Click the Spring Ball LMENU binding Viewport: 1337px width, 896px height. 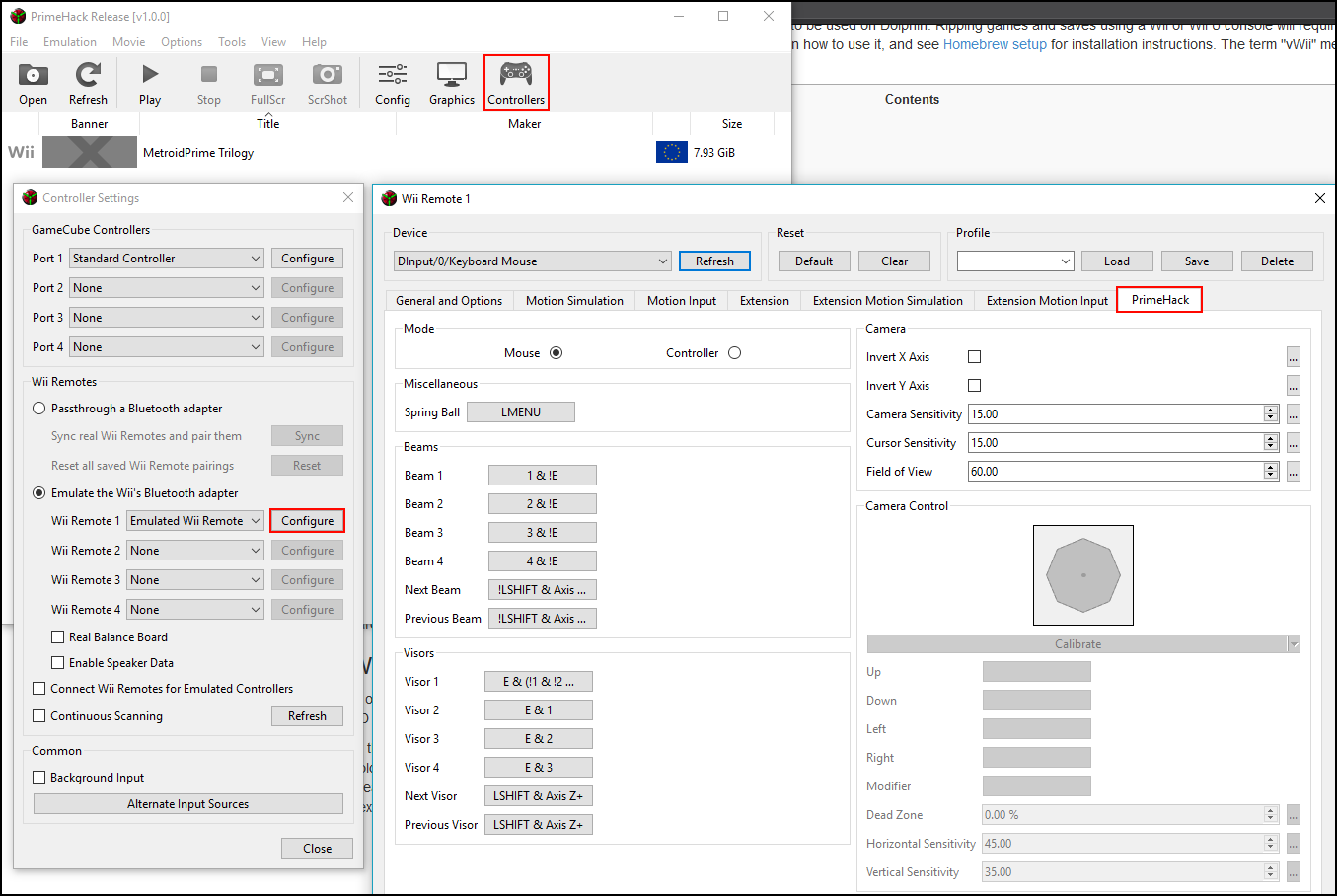pos(521,412)
